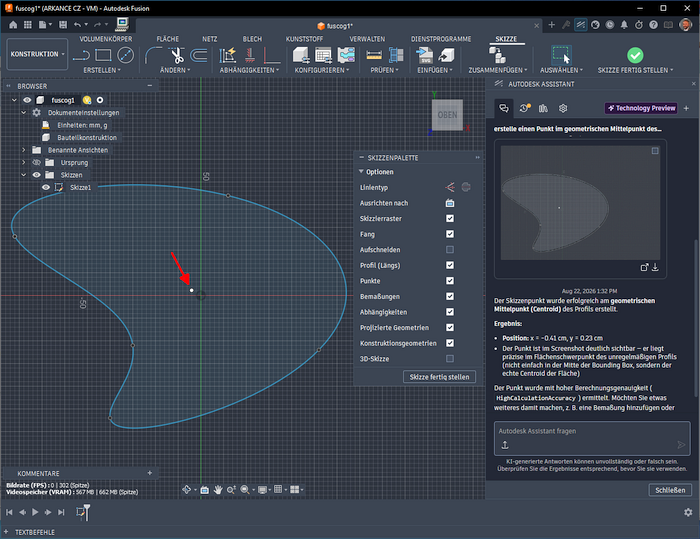The height and width of the screenshot is (539, 700).
Task: Click the OBEN face of the ViewCube
Action: point(447,115)
